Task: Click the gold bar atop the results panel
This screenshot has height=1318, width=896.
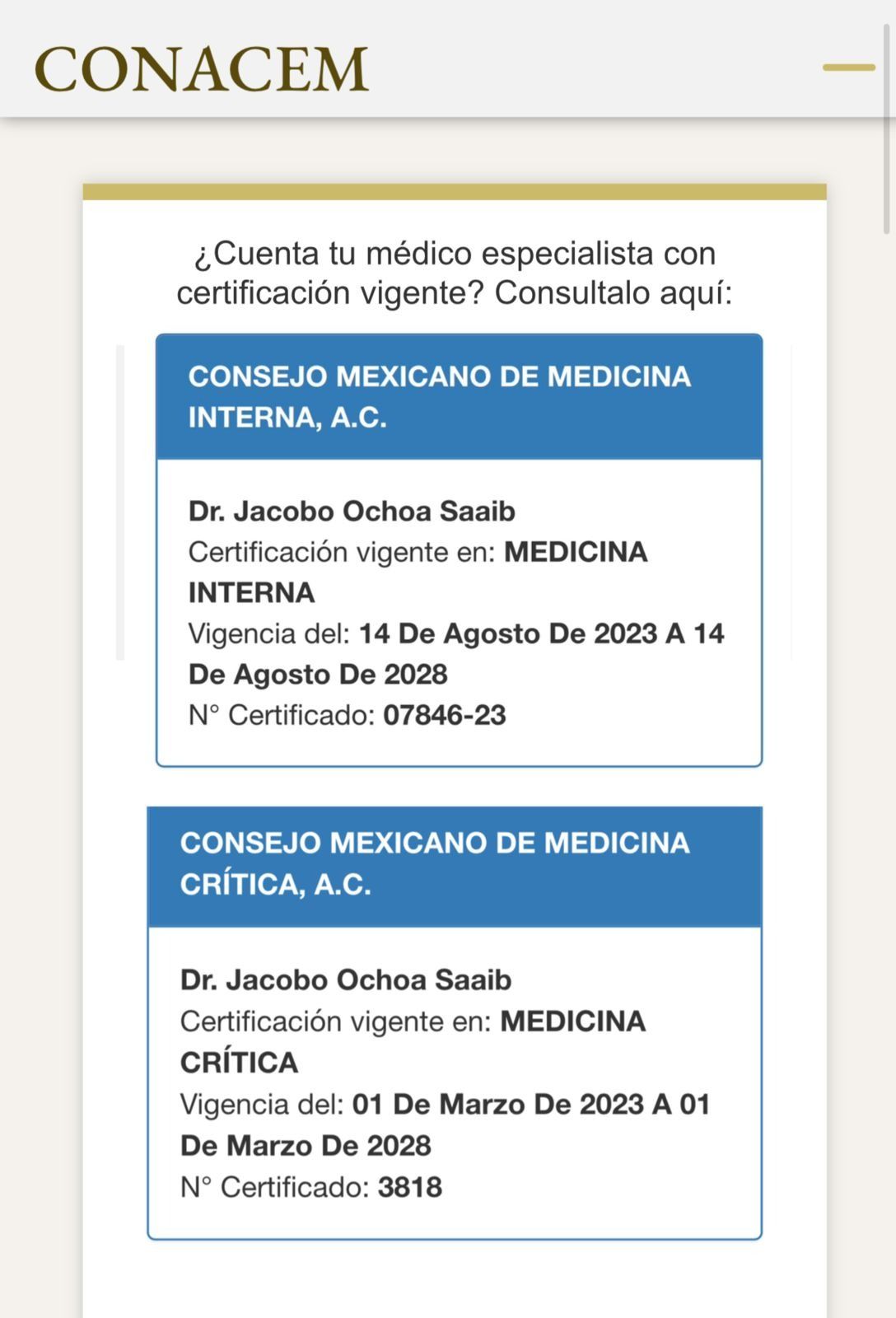Action: pos(455,192)
